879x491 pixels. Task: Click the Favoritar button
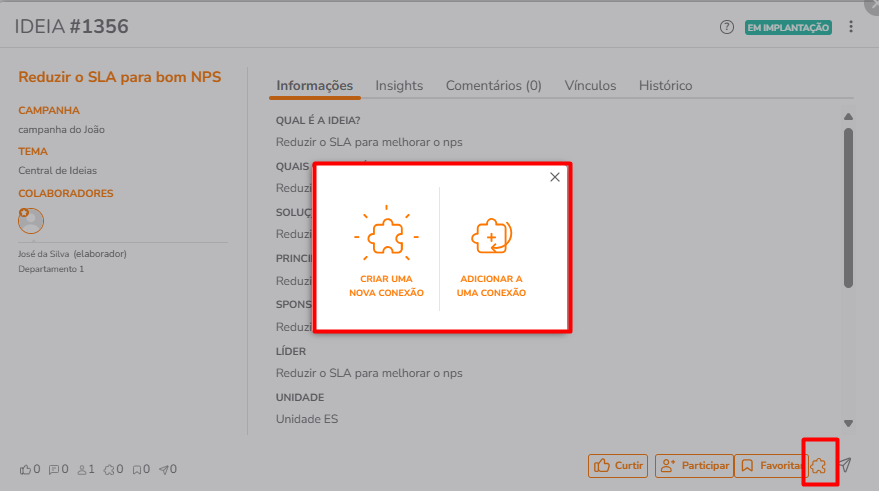click(x=770, y=466)
